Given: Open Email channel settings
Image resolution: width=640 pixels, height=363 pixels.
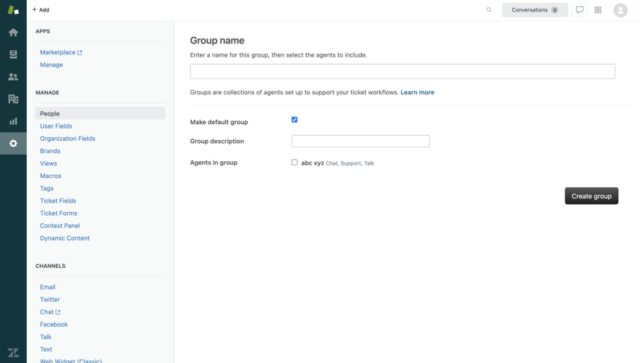Looking at the screenshot, I should pos(47,287).
